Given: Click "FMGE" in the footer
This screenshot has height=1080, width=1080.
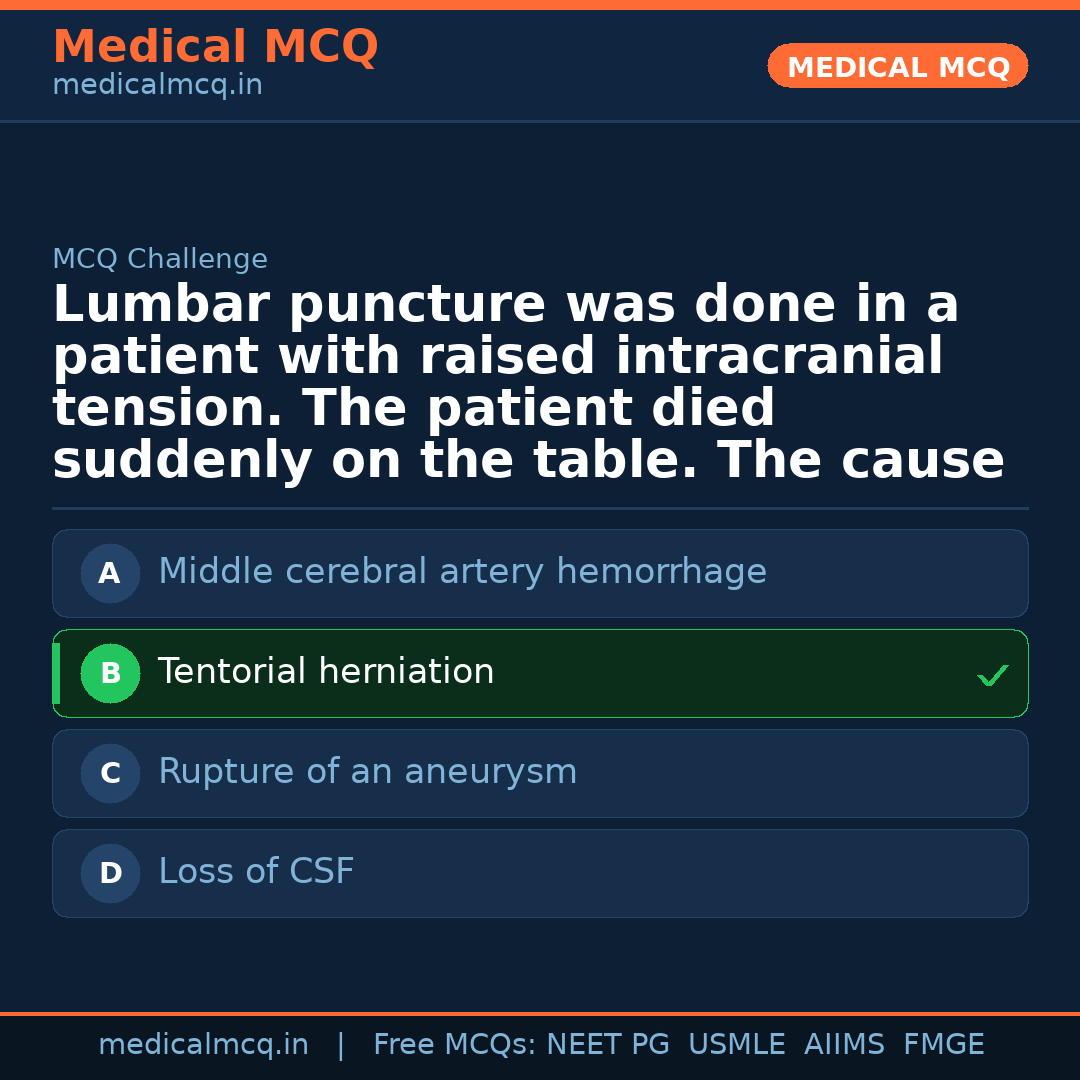Looking at the screenshot, I should pos(943,1045).
